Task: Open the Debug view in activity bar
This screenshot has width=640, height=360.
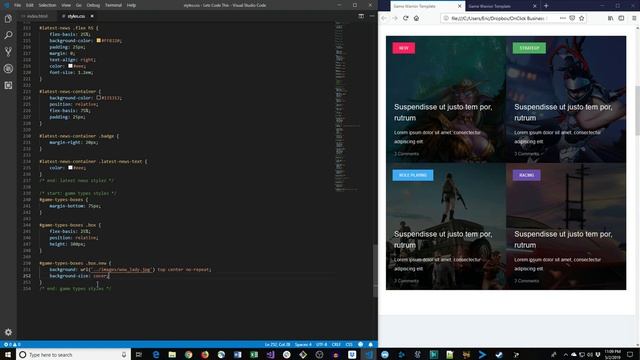Action: click(x=8, y=69)
